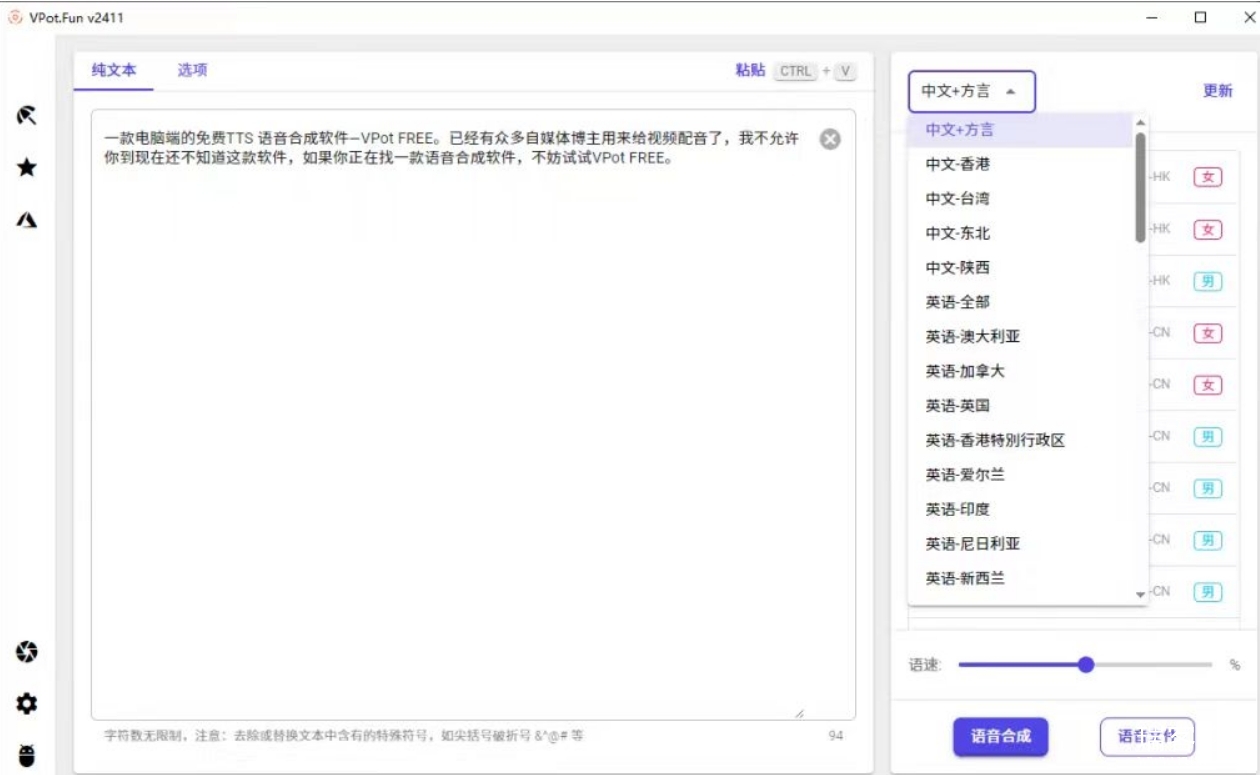Choose 英语-澳大利亚 in the language list
The width and height of the screenshot is (1260, 775).
point(1020,337)
